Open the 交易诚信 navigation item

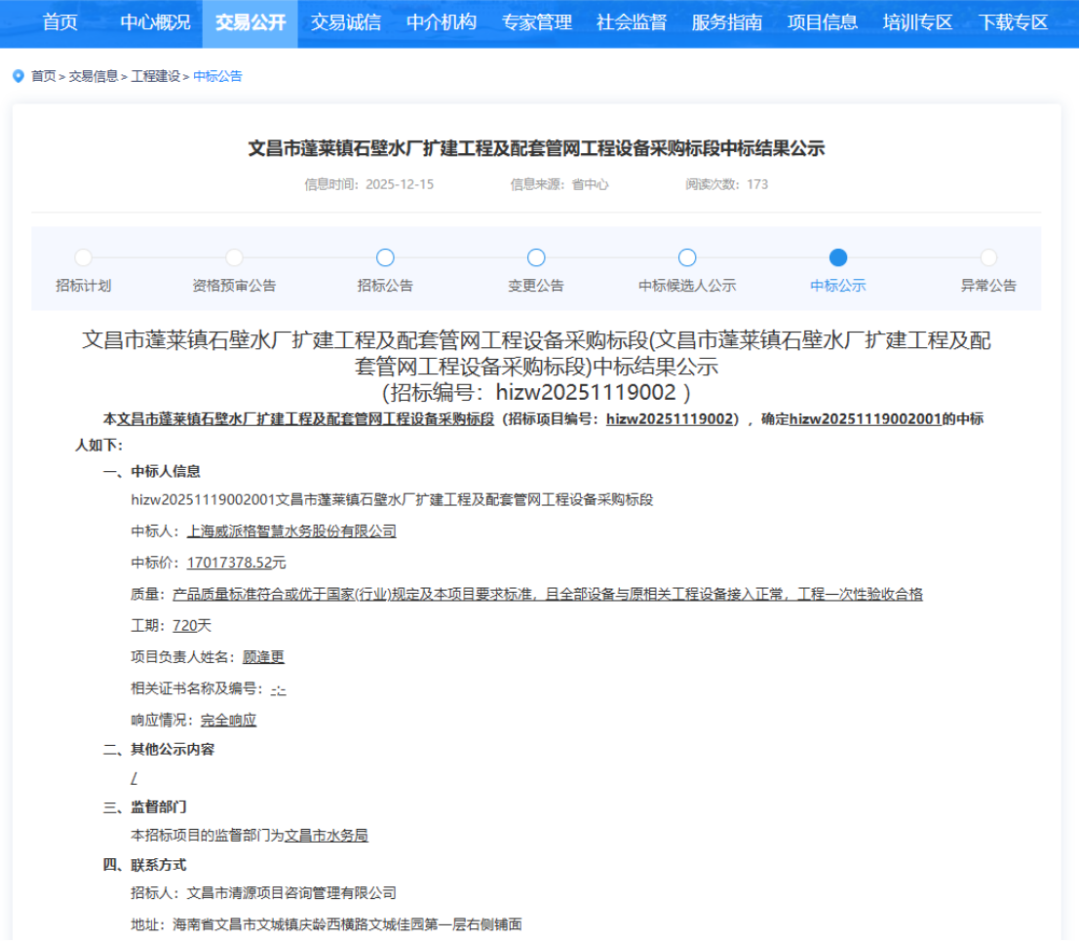pyautogui.click(x=345, y=23)
